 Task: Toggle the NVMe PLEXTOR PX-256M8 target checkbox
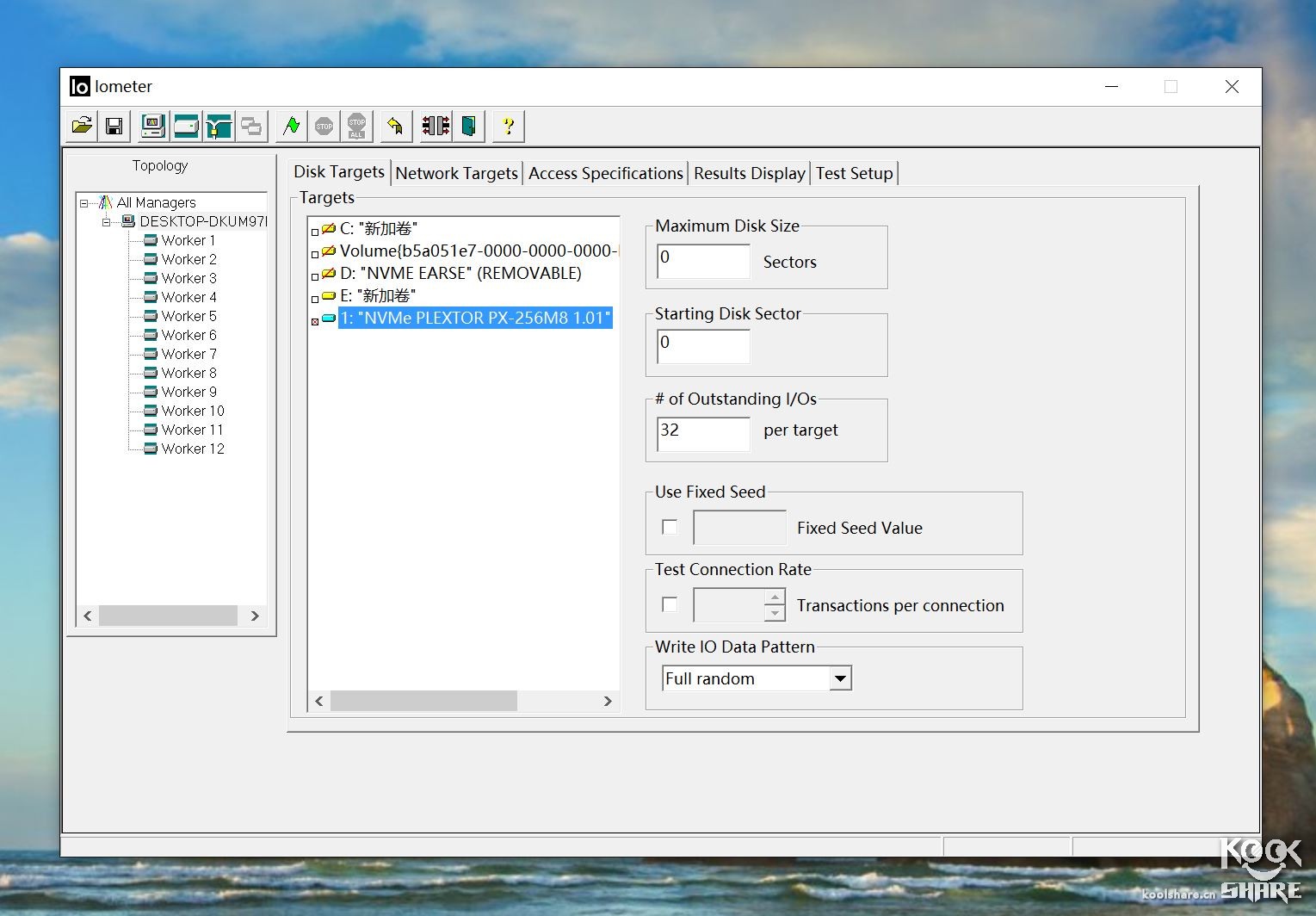[x=315, y=321]
